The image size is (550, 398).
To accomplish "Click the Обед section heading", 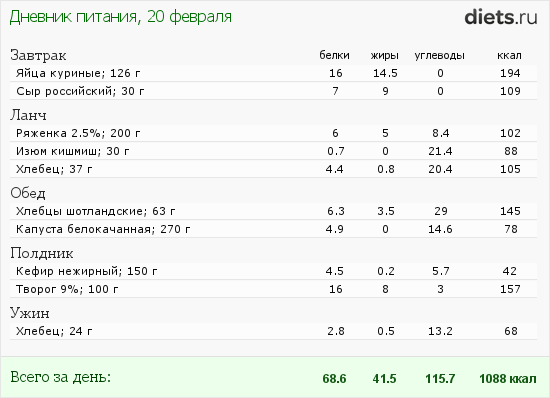I will point(28,193).
